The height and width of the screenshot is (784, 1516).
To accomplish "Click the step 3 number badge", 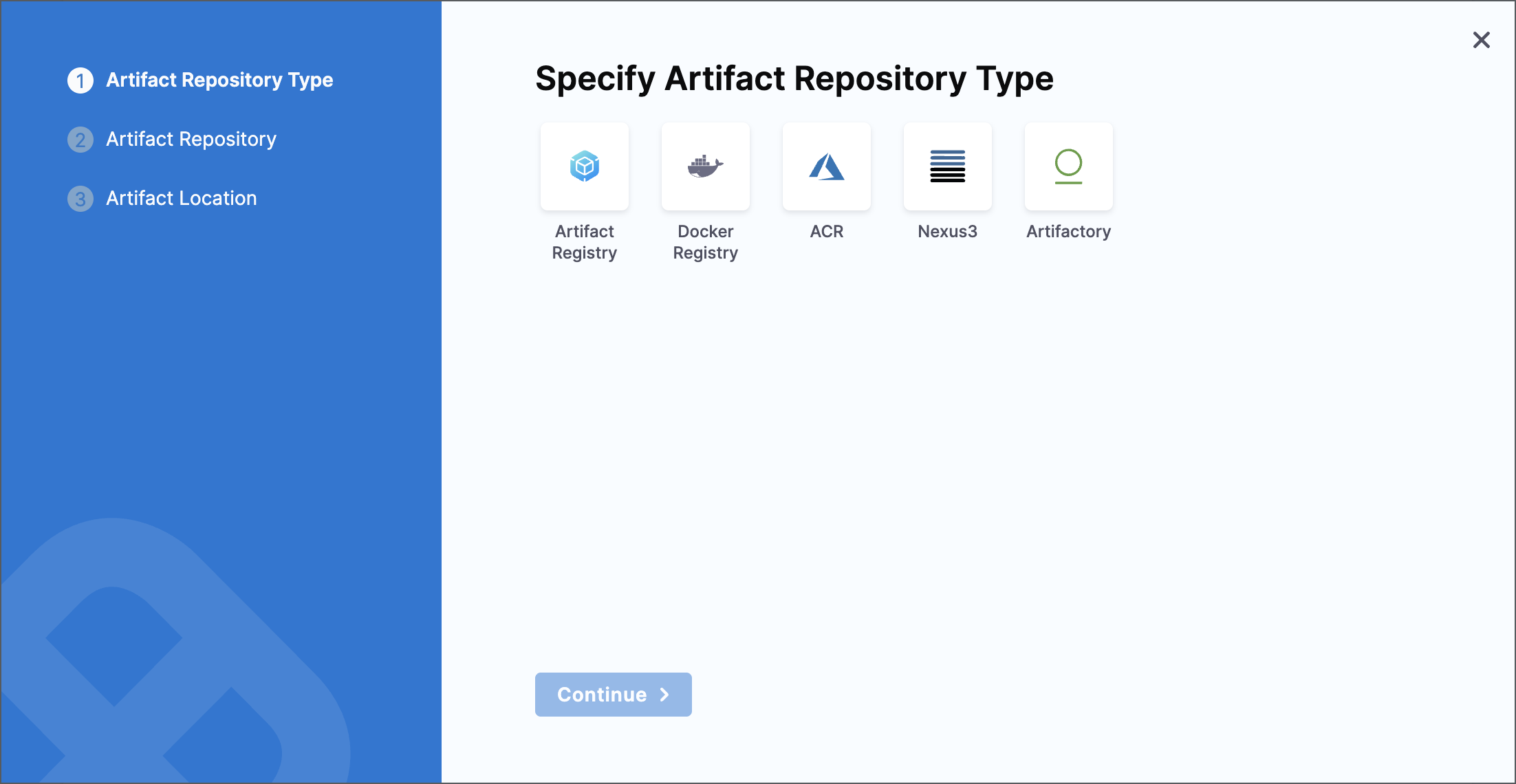I will [x=80, y=199].
